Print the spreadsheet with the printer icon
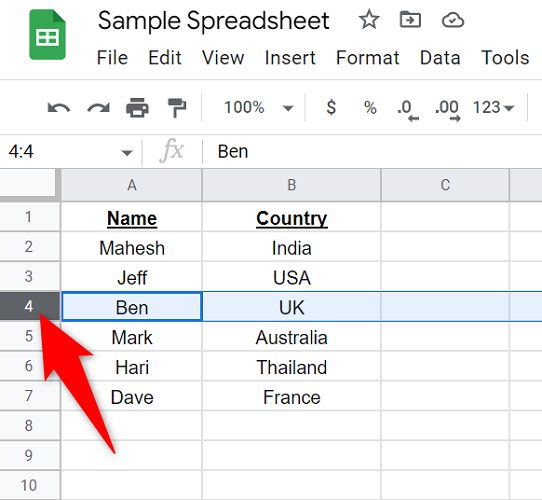The image size is (542, 500). click(x=138, y=108)
